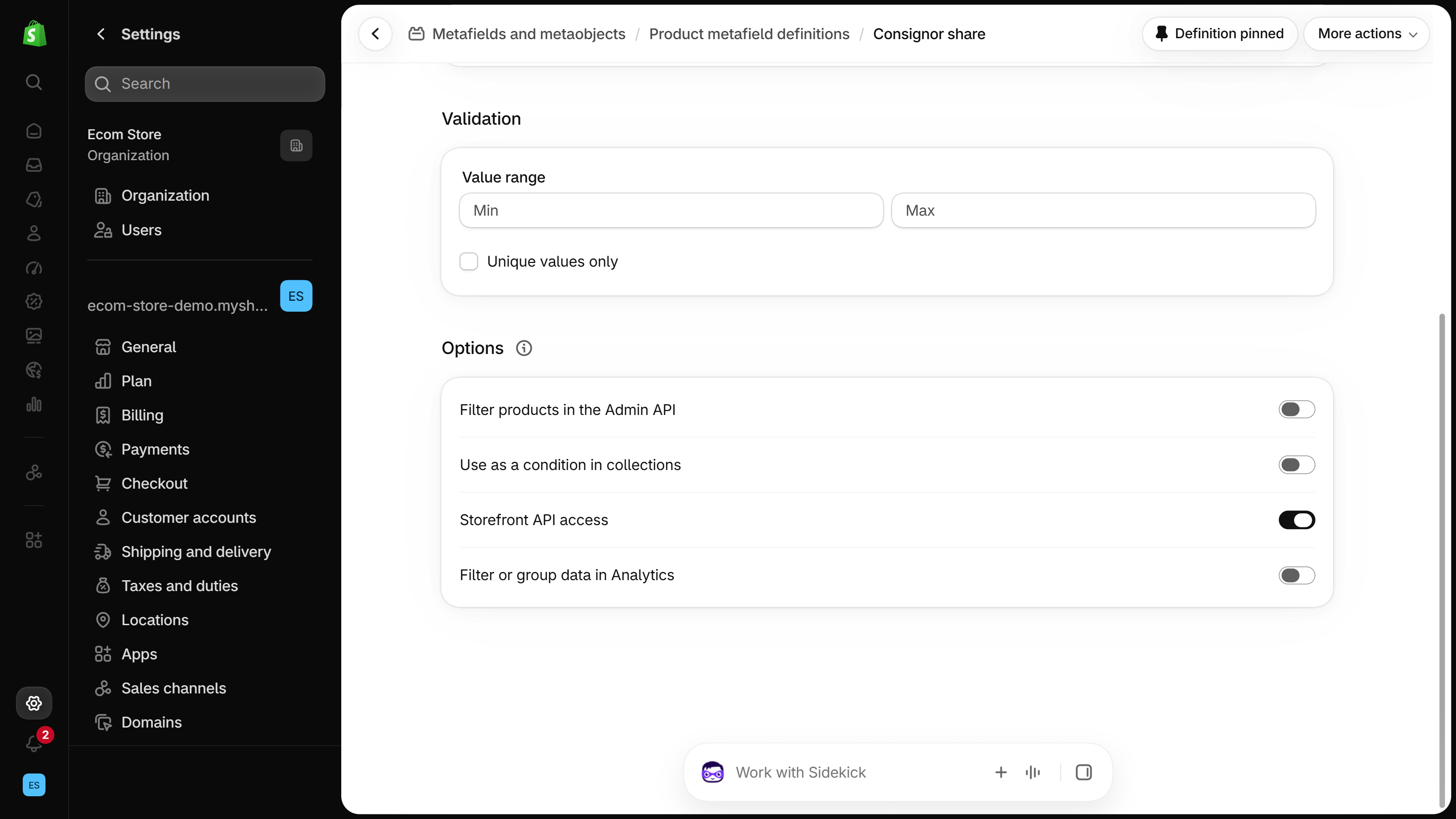The height and width of the screenshot is (819, 1456).
Task: Click the organization building icon button
Action: 296,146
